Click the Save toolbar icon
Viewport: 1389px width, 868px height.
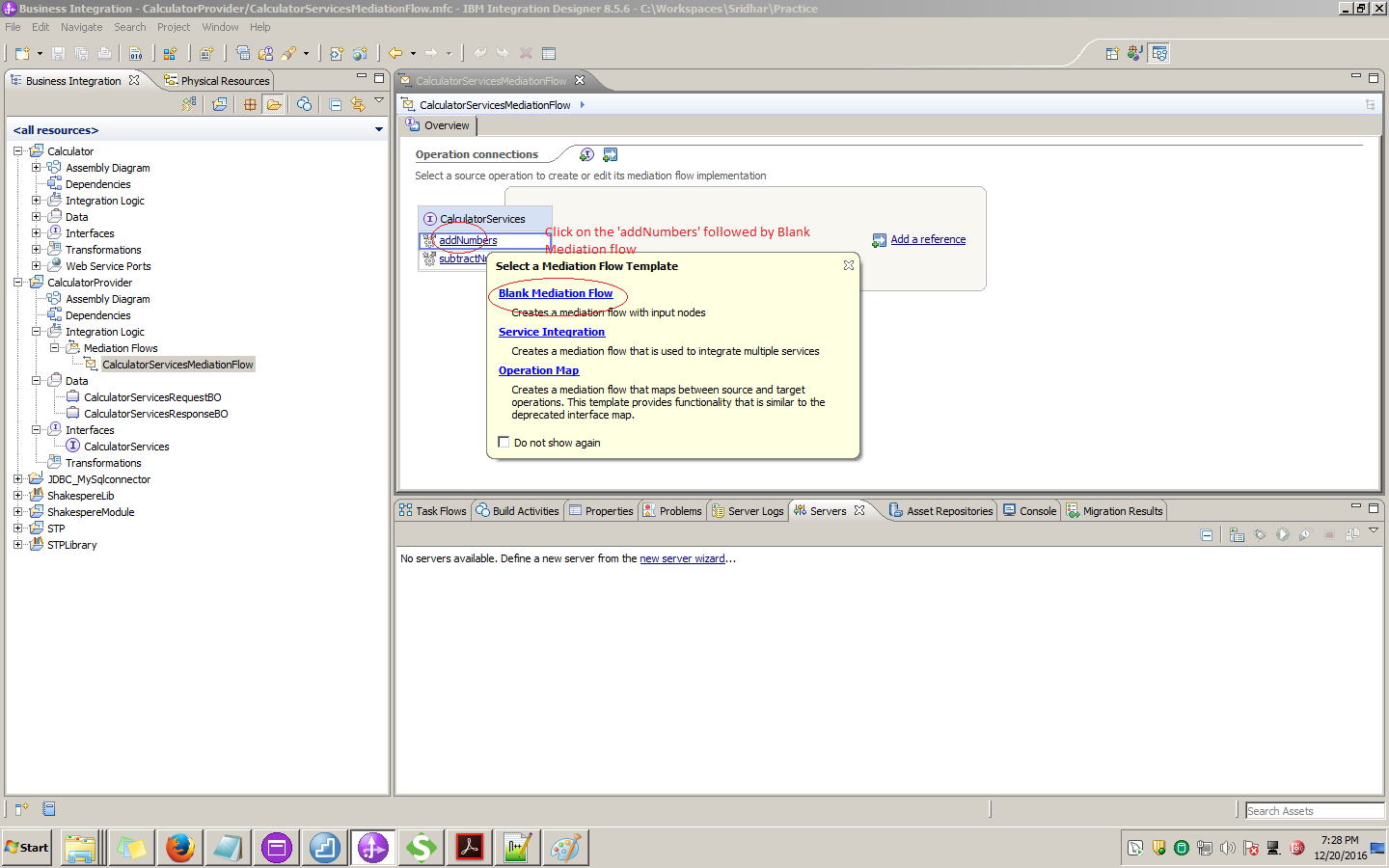(58, 53)
